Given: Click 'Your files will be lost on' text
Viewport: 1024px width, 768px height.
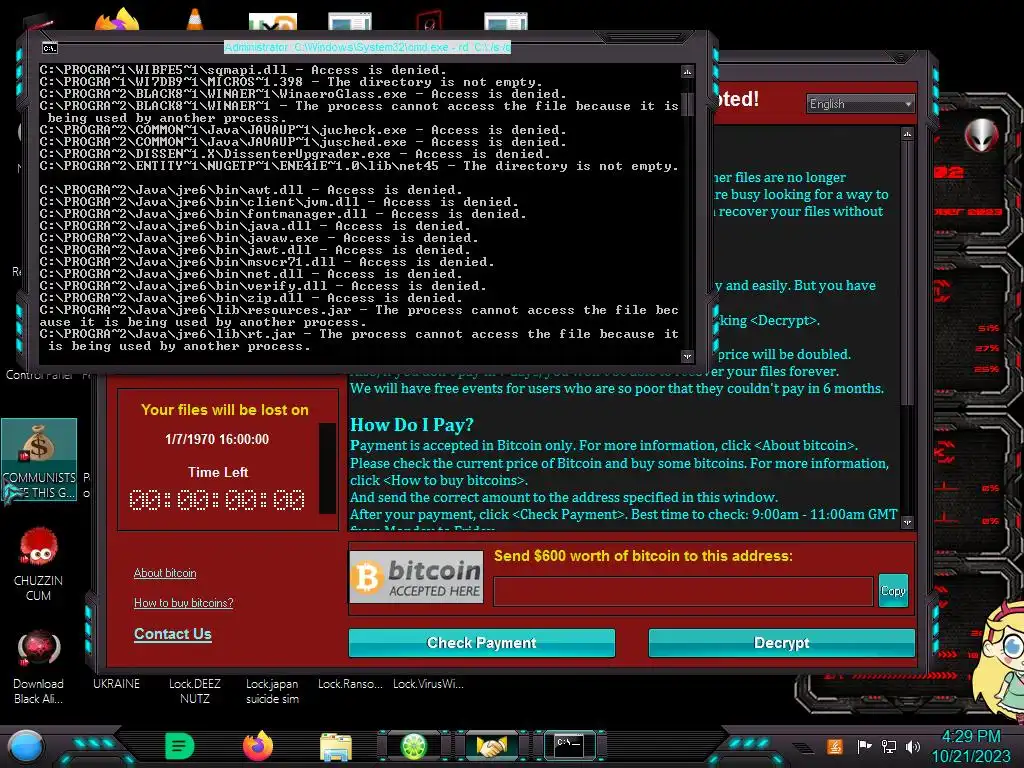Looking at the screenshot, I should click(225, 409).
